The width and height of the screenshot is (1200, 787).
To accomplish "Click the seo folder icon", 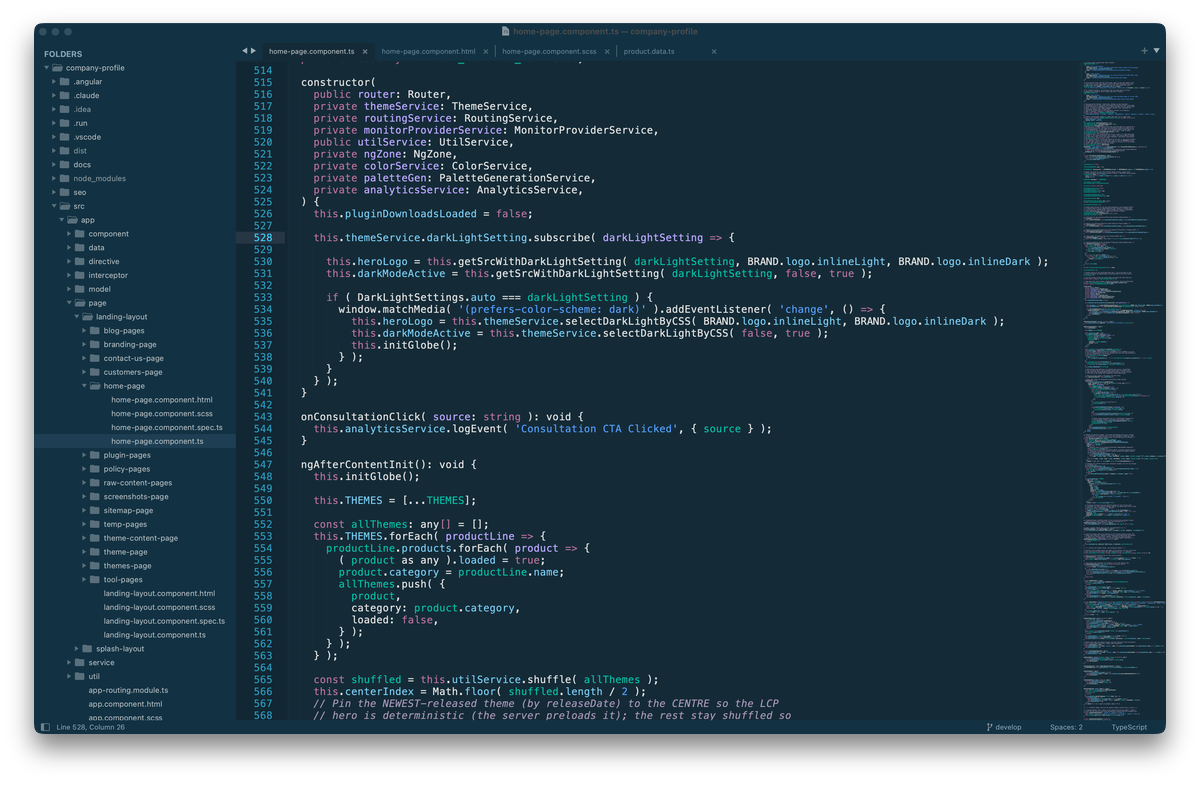I will 64,192.
